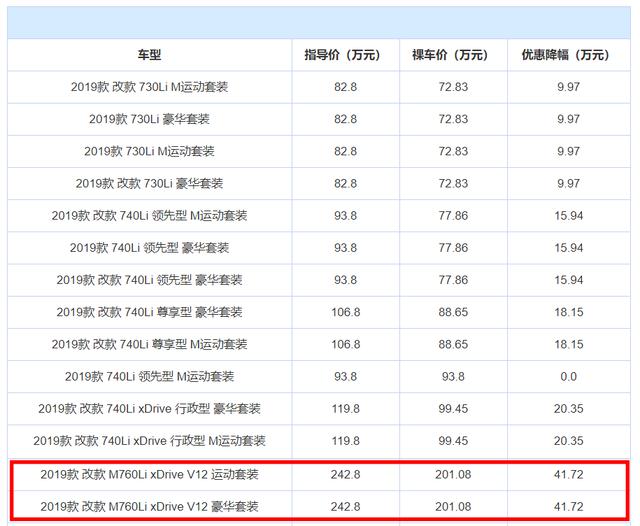Click 93.8 in the 裸车价 column

click(453, 376)
